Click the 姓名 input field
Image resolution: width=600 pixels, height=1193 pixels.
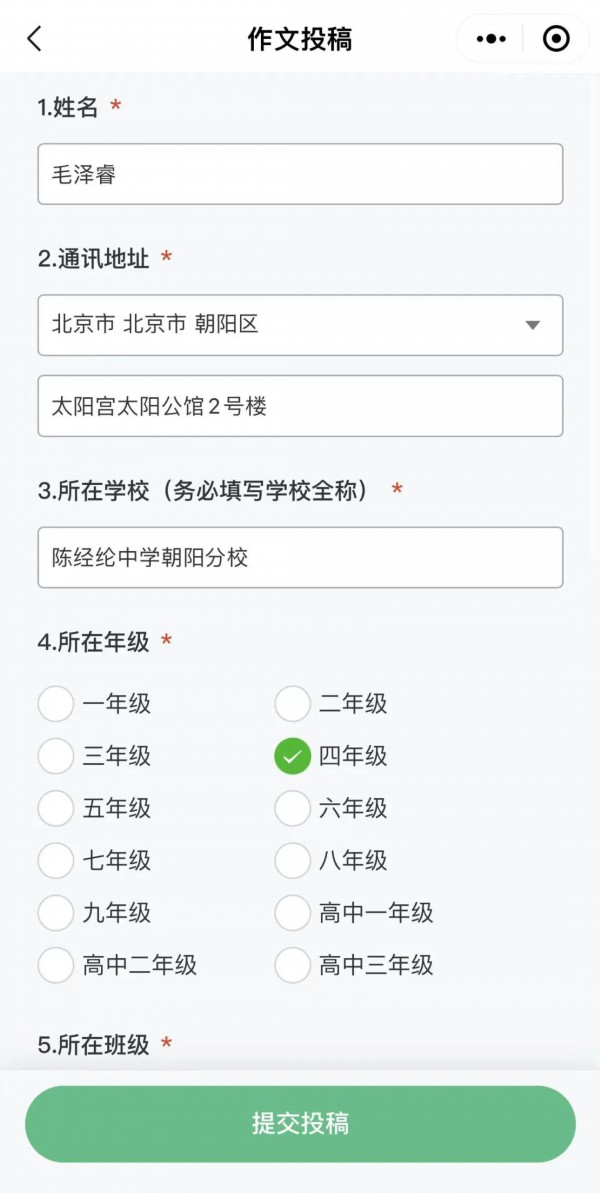(x=300, y=174)
